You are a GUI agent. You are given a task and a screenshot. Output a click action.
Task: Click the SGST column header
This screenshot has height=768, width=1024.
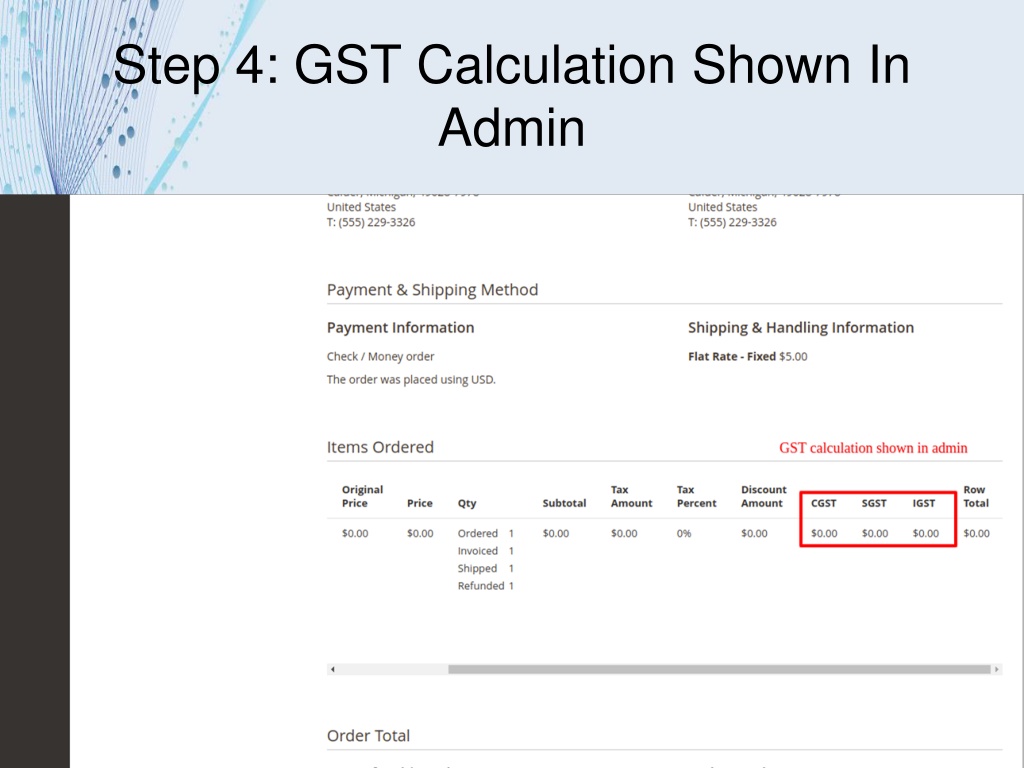[x=874, y=504]
